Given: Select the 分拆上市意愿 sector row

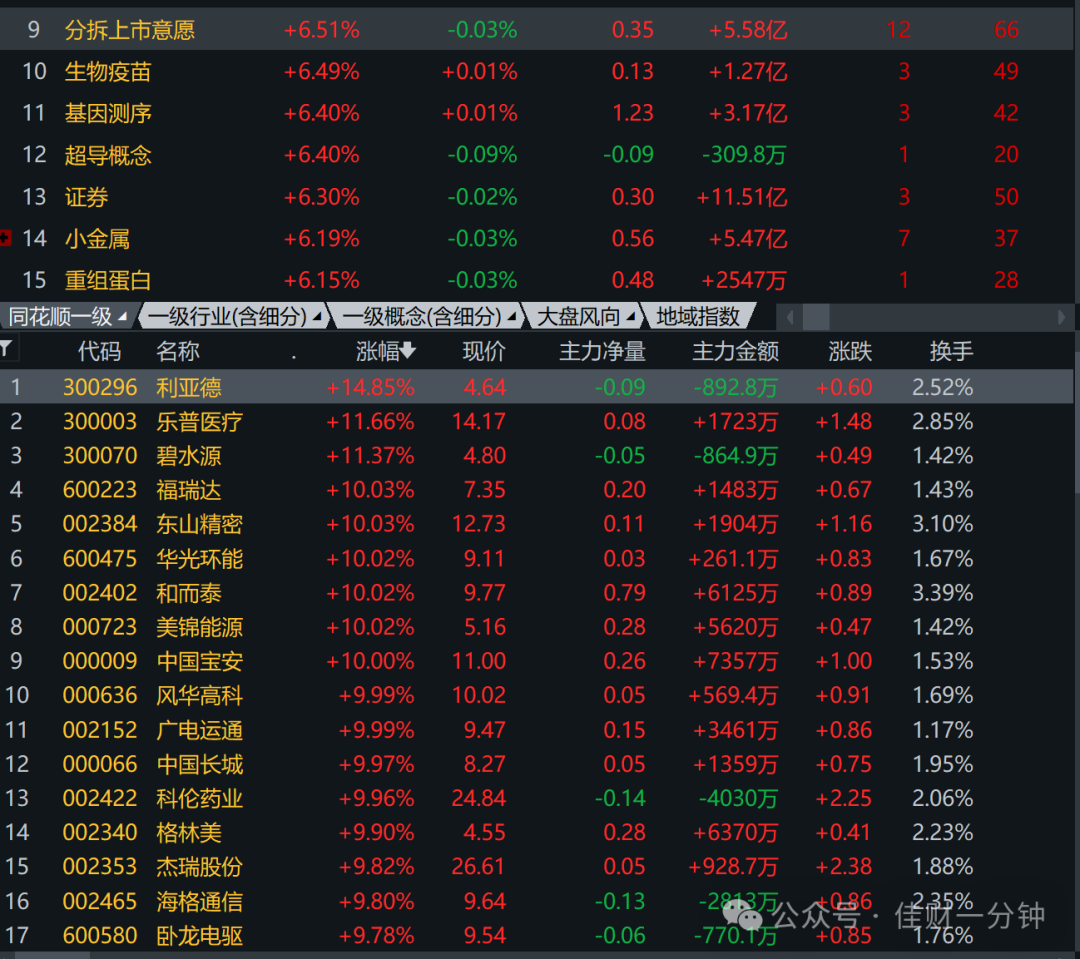Looking at the screenshot, I should (x=537, y=30).
